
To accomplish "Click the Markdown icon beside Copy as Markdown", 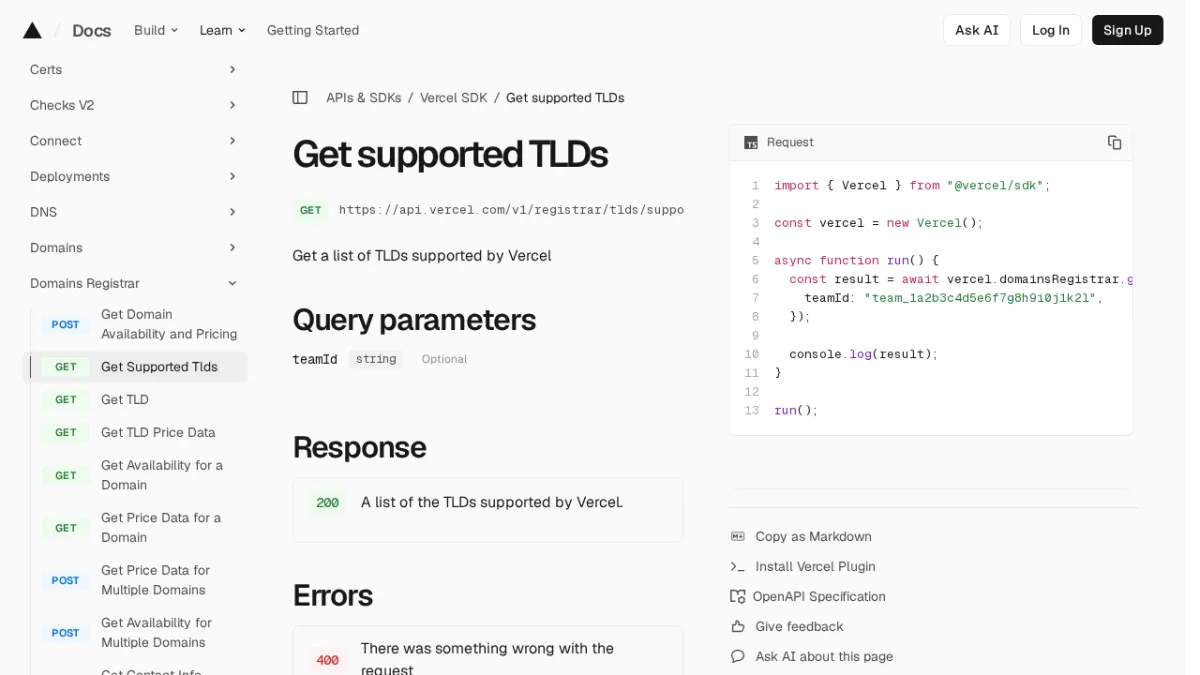I will coord(738,537).
